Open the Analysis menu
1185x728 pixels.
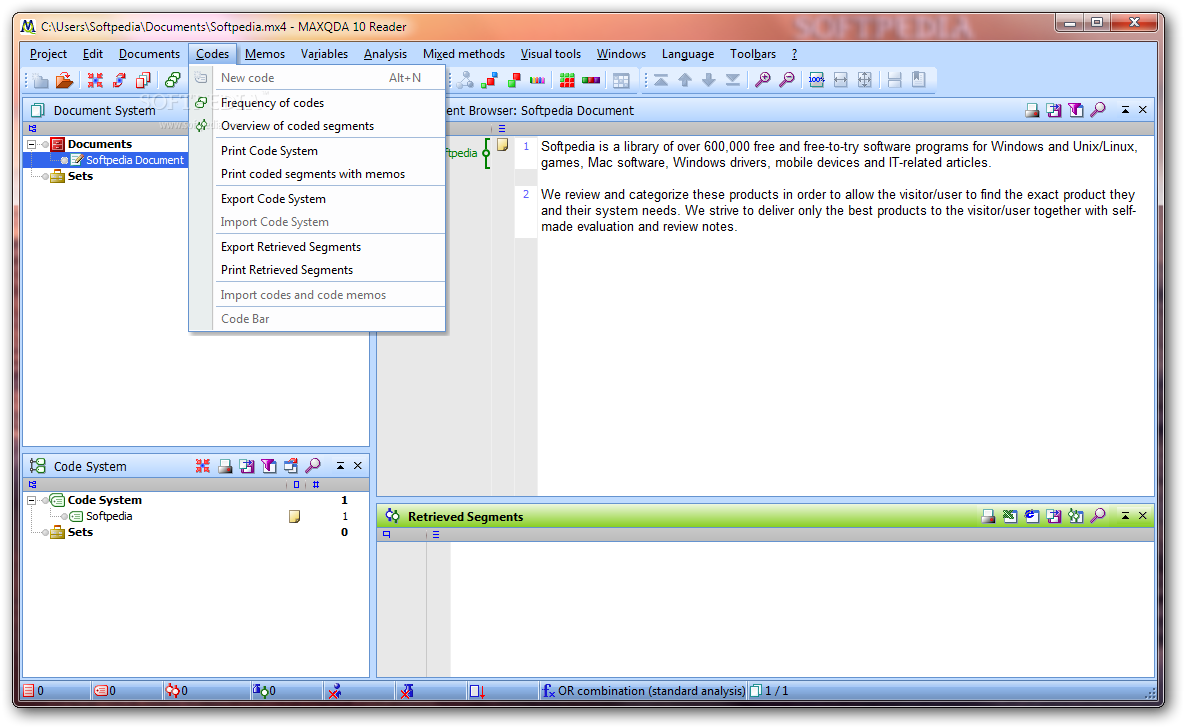pos(385,54)
